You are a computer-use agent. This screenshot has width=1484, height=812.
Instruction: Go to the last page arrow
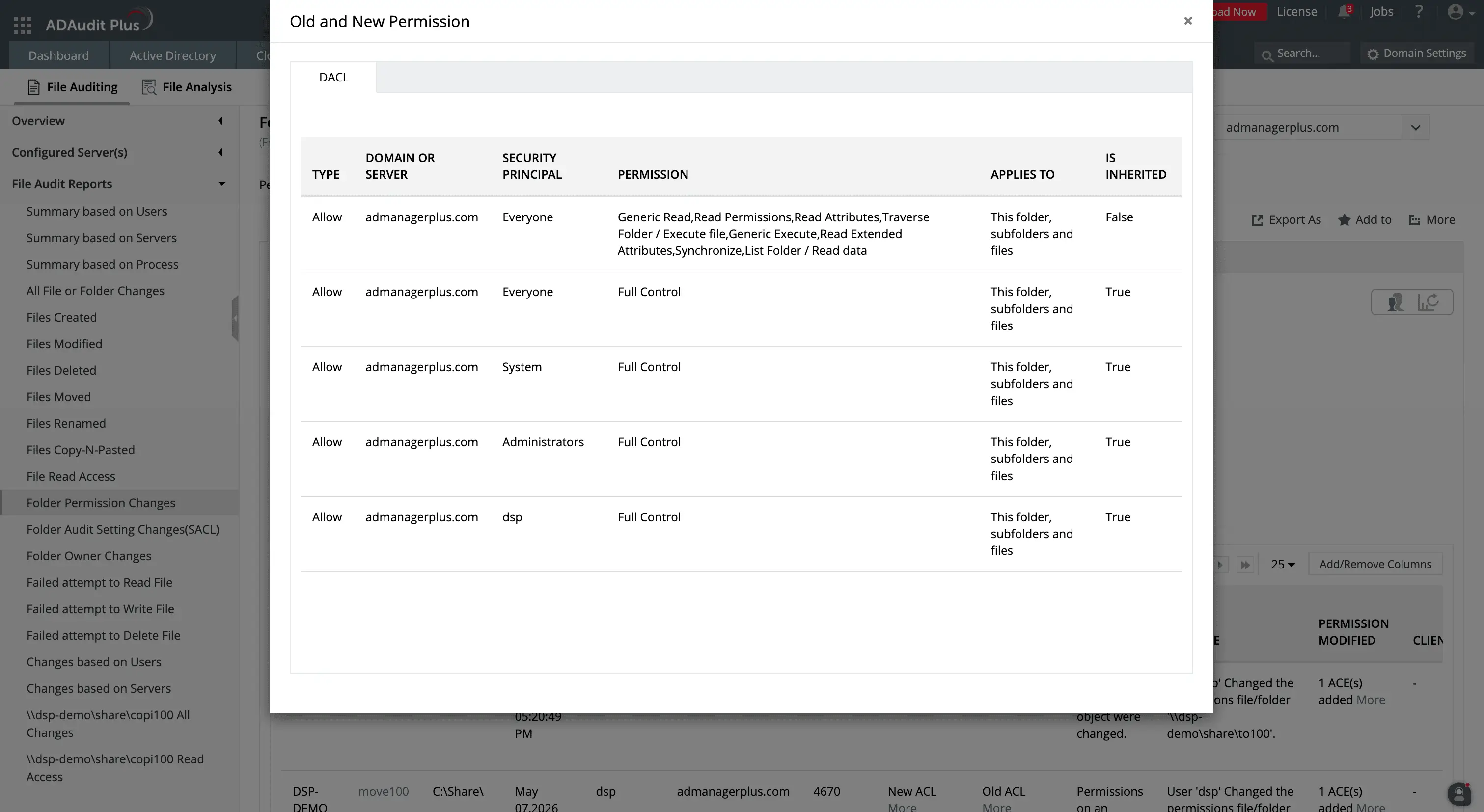tap(1245, 565)
